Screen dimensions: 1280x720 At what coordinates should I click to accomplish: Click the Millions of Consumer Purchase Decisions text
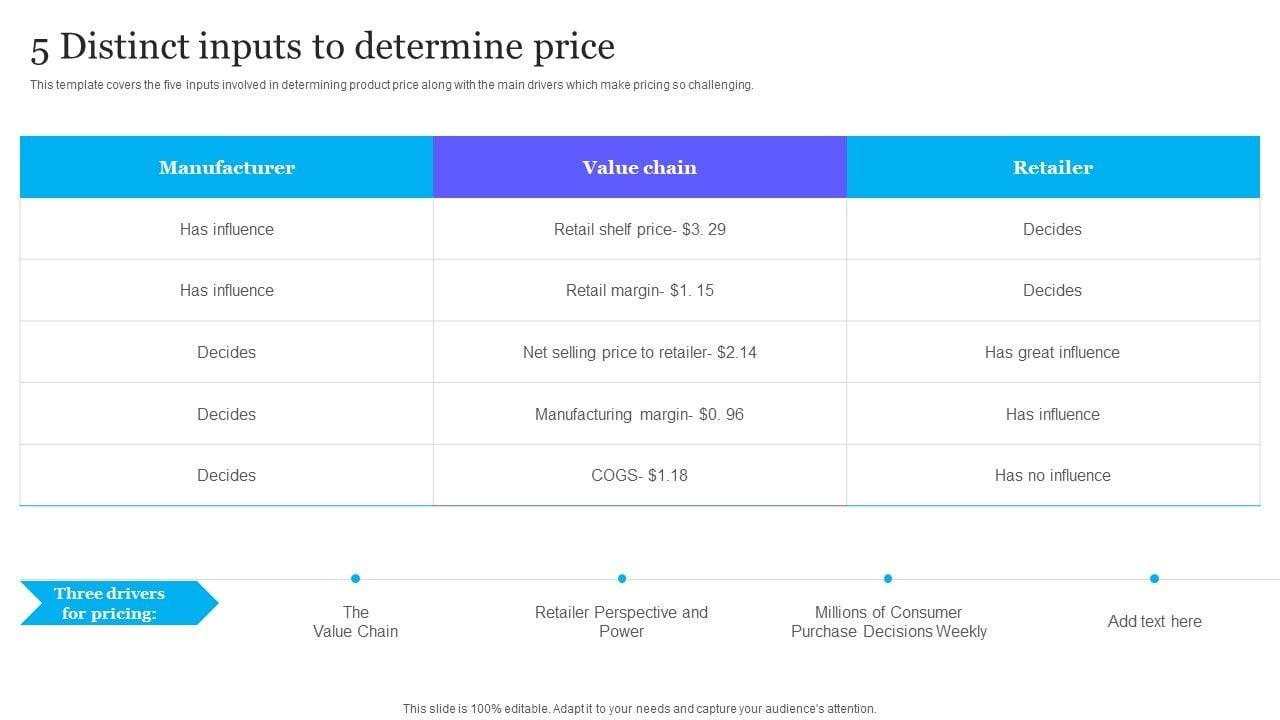[x=889, y=621]
